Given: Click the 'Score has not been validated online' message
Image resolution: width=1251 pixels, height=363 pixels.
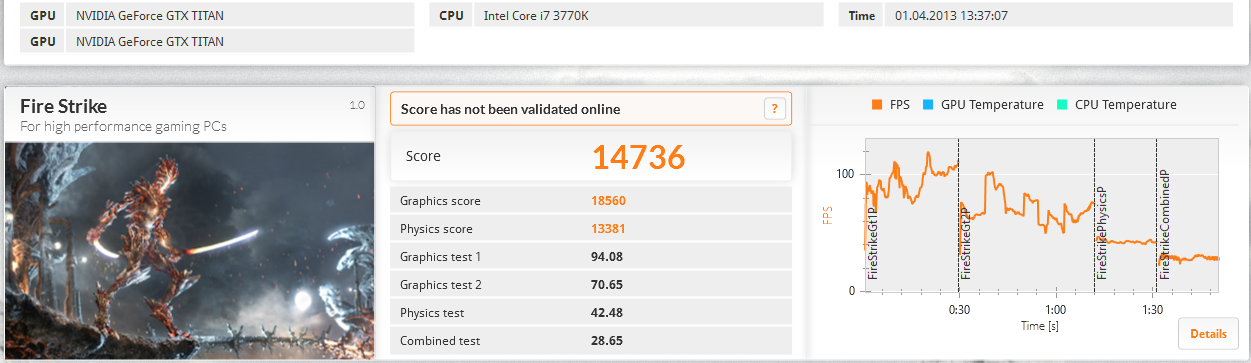Looking at the screenshot, I should [x=510, y=109].
